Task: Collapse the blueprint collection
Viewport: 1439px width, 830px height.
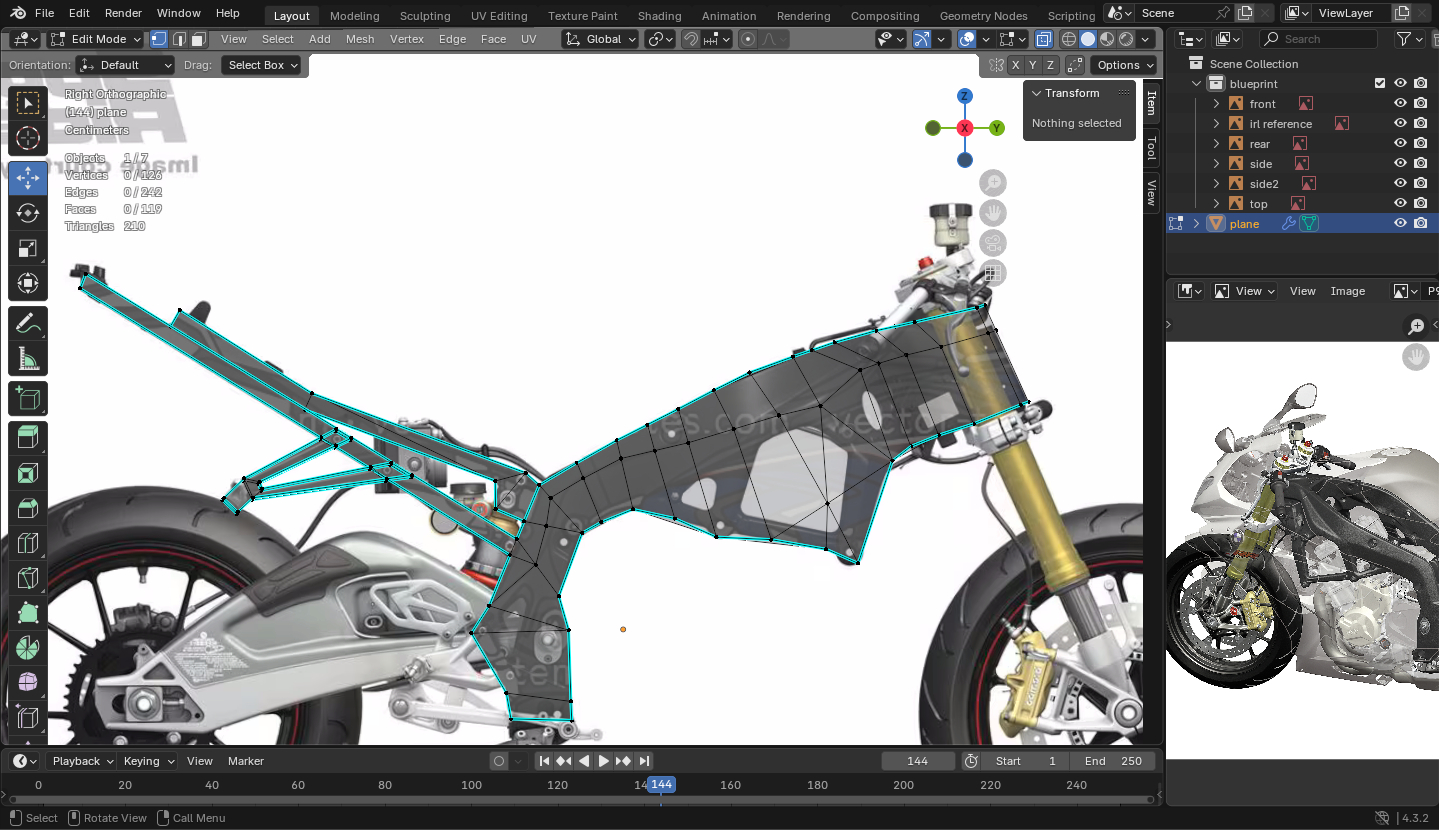Action: tap(1197, 84)
